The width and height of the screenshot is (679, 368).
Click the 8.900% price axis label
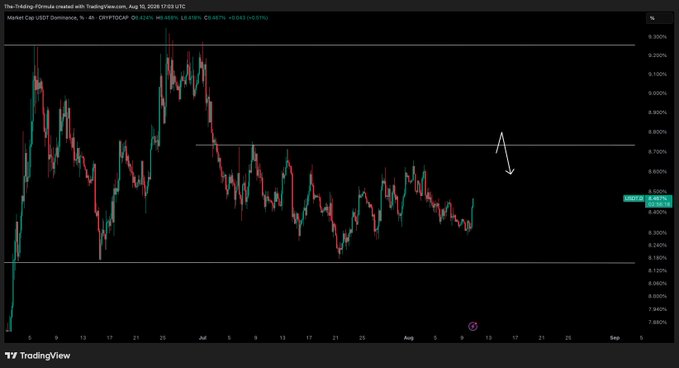point(657,113)
